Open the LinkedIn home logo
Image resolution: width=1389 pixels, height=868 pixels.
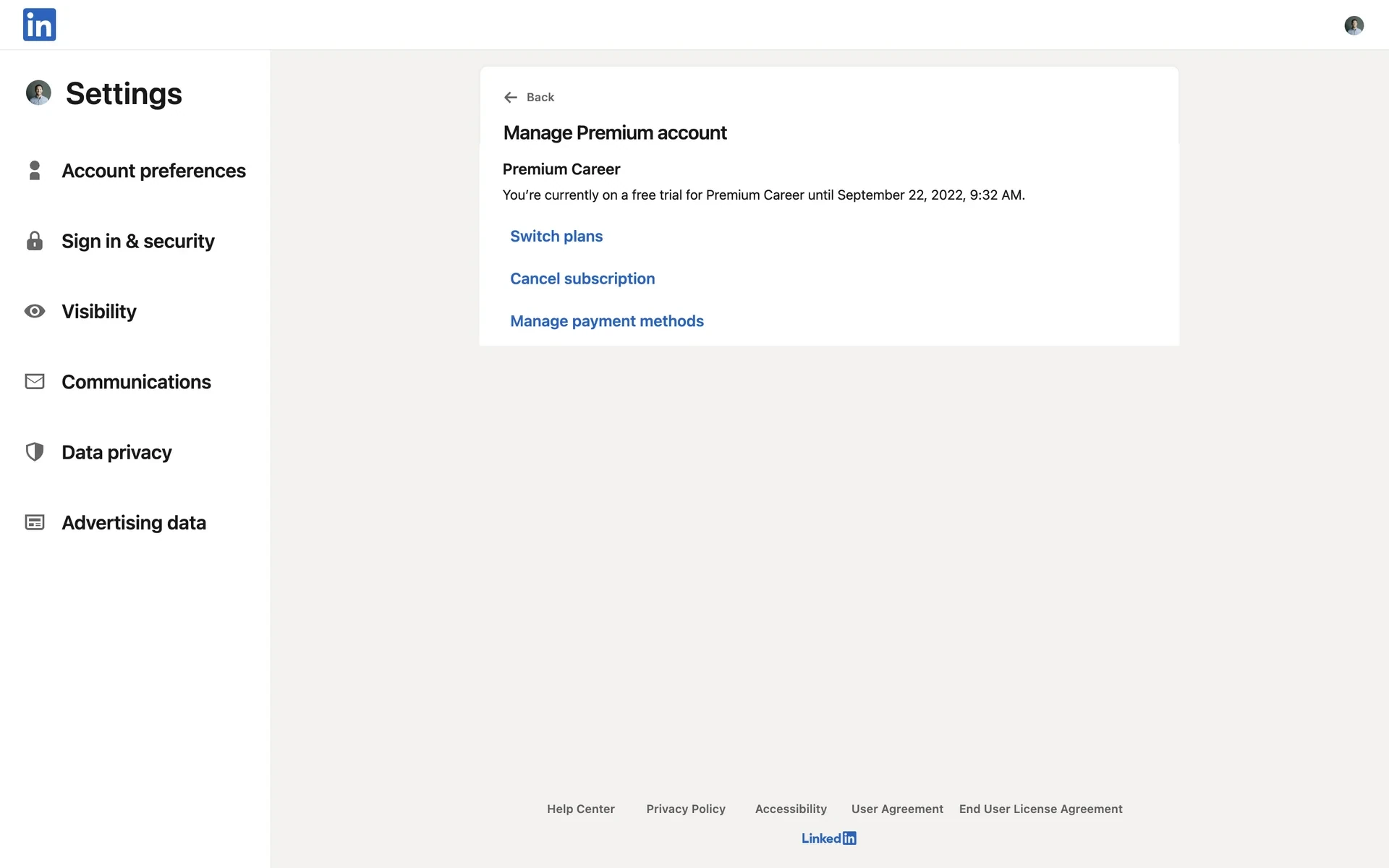[39, 25]
